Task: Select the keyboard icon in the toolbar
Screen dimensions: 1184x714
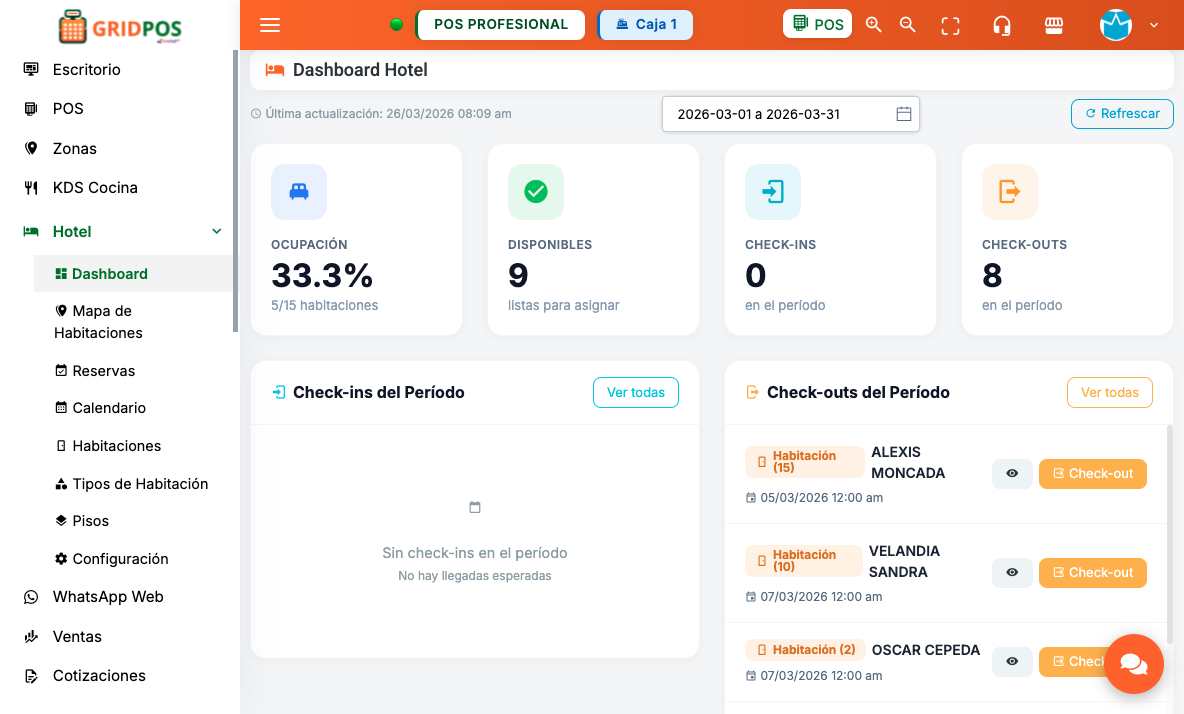Action: click(x=1054, y=24)
